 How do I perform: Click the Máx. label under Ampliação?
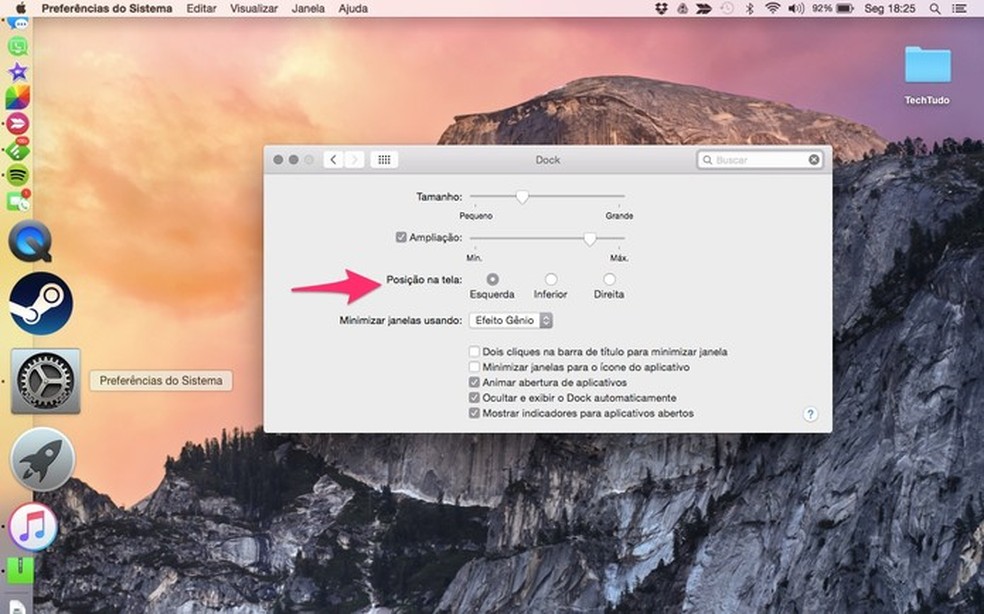pyautogui.click(x=619, y=258)
